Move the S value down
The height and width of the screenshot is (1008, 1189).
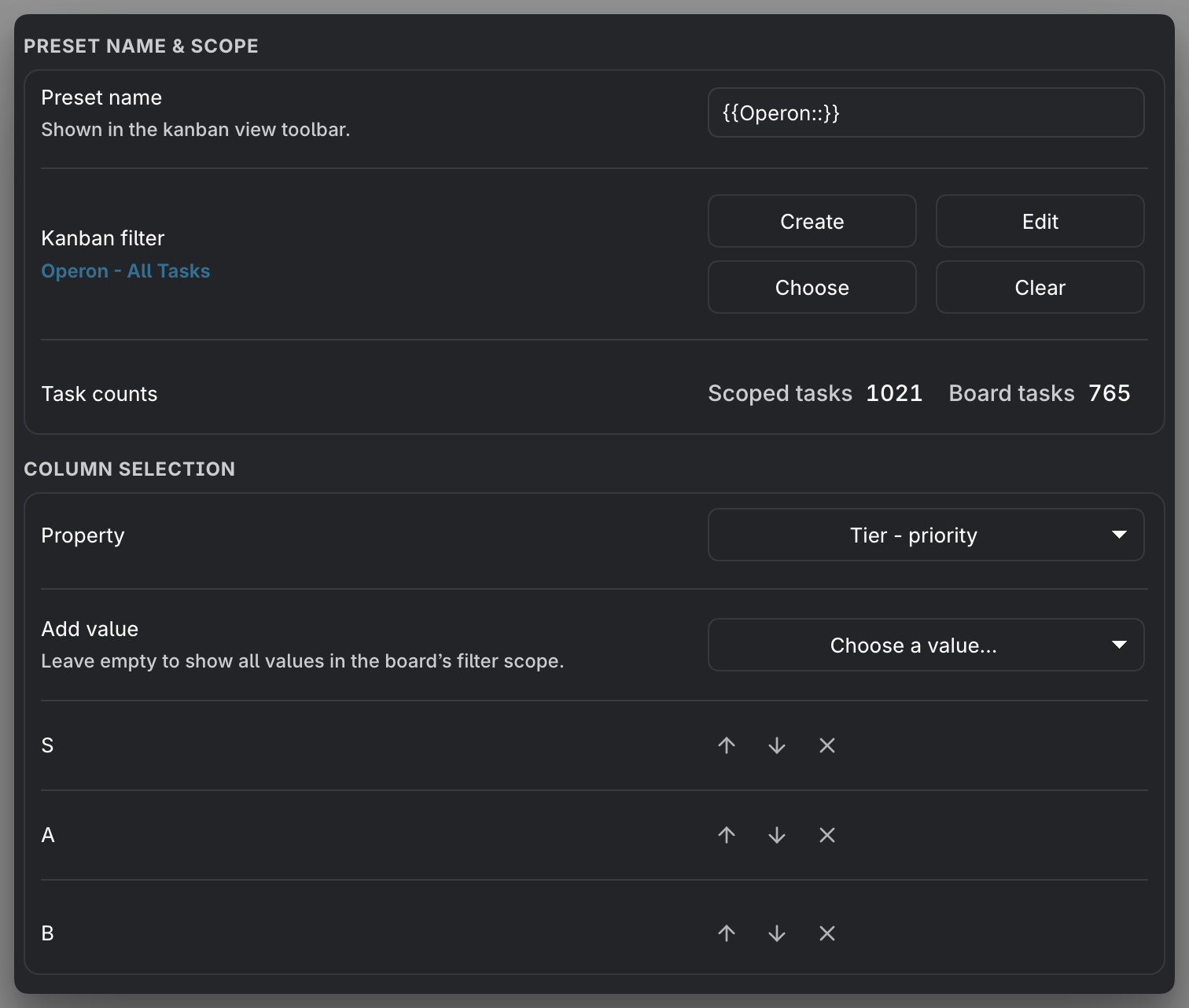777,745
